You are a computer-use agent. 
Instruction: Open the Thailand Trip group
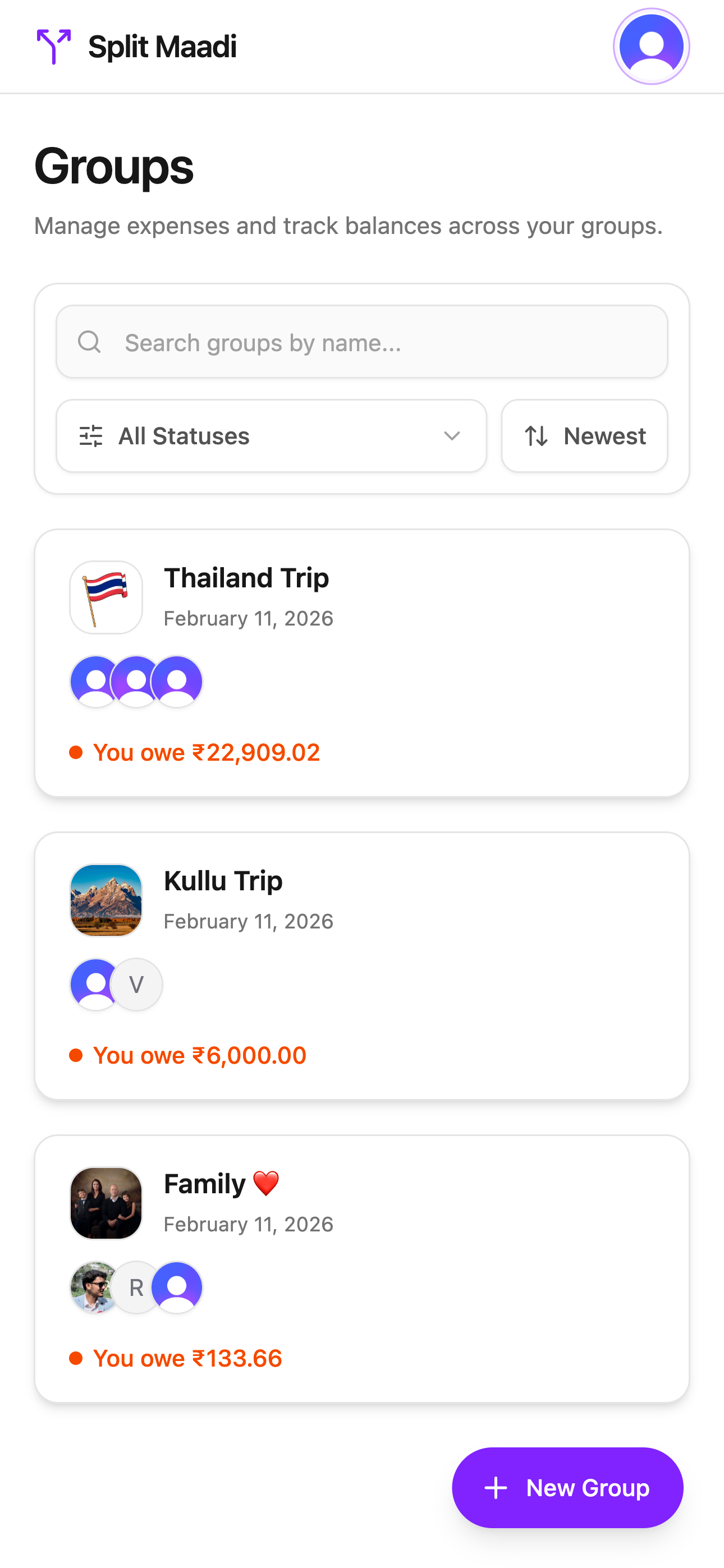coord(246,578)
